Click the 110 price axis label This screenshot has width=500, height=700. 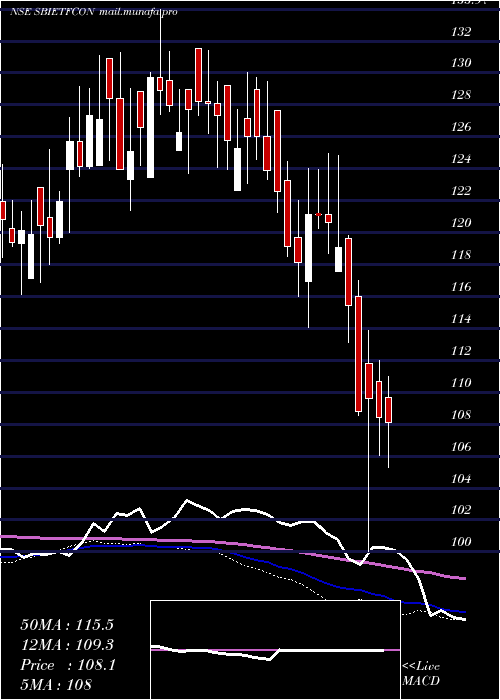coord(461,383)
